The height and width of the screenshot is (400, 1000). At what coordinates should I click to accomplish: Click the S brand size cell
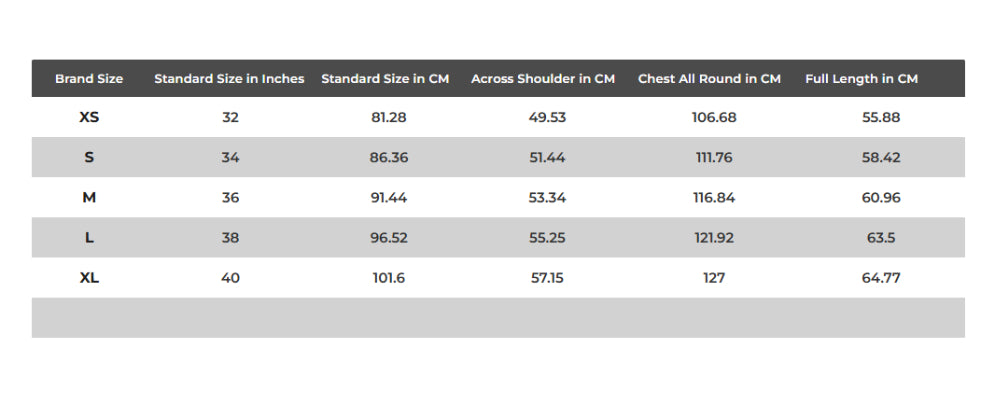click(x=89, y=157)
